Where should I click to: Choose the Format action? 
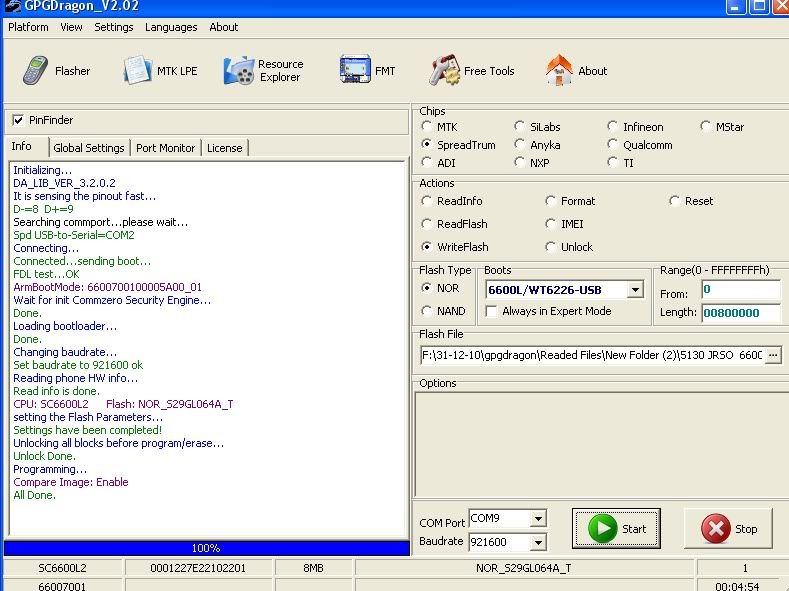(x=550, y=201)
